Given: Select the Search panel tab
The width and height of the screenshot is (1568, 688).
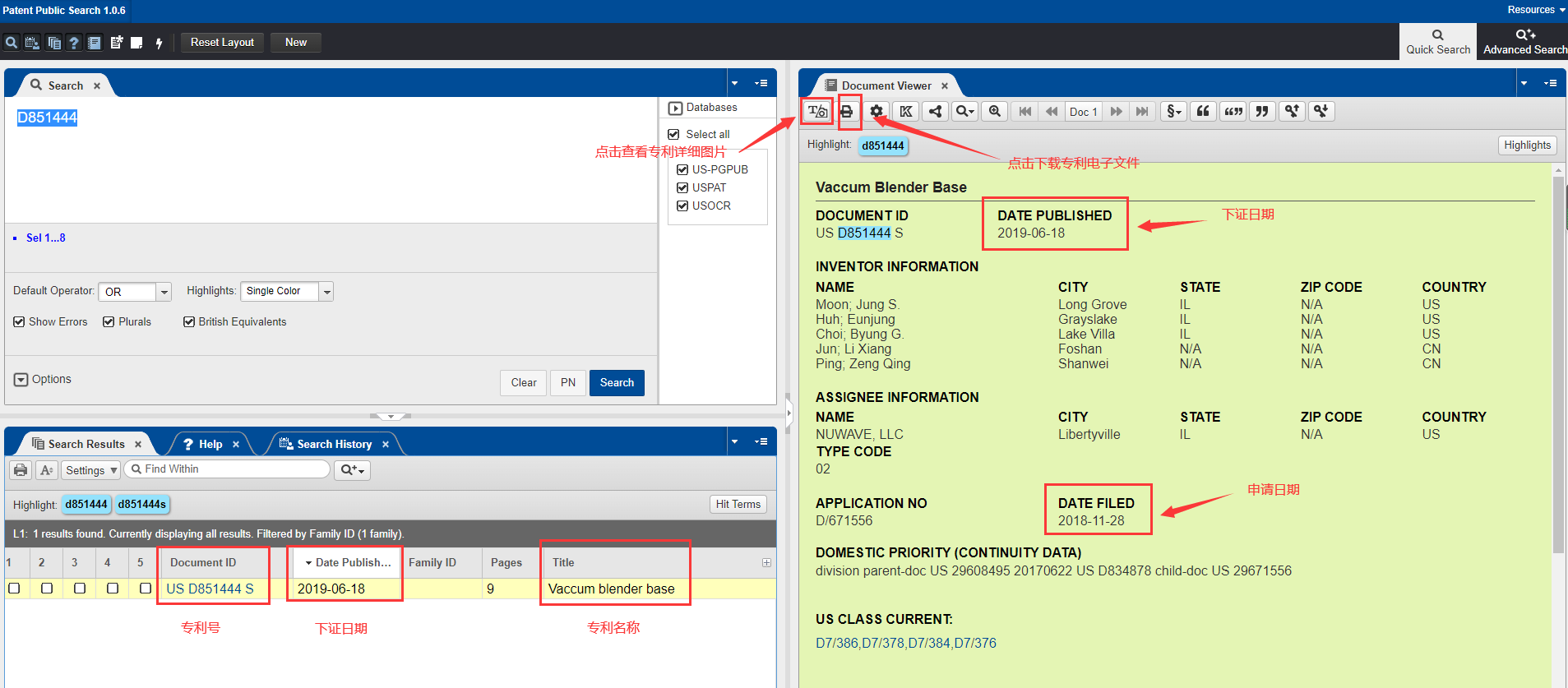Looking at the screenshot, I should [65, 85].
